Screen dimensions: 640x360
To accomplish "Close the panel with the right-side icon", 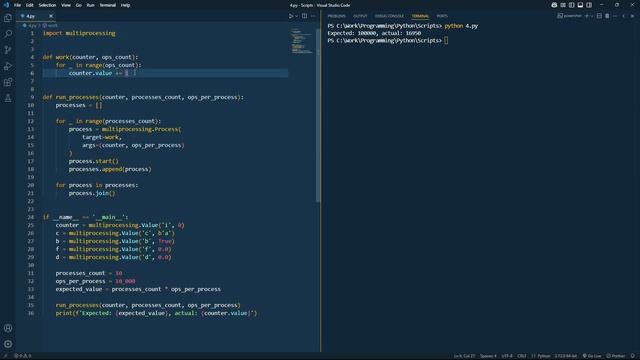I will pos(632,16).
